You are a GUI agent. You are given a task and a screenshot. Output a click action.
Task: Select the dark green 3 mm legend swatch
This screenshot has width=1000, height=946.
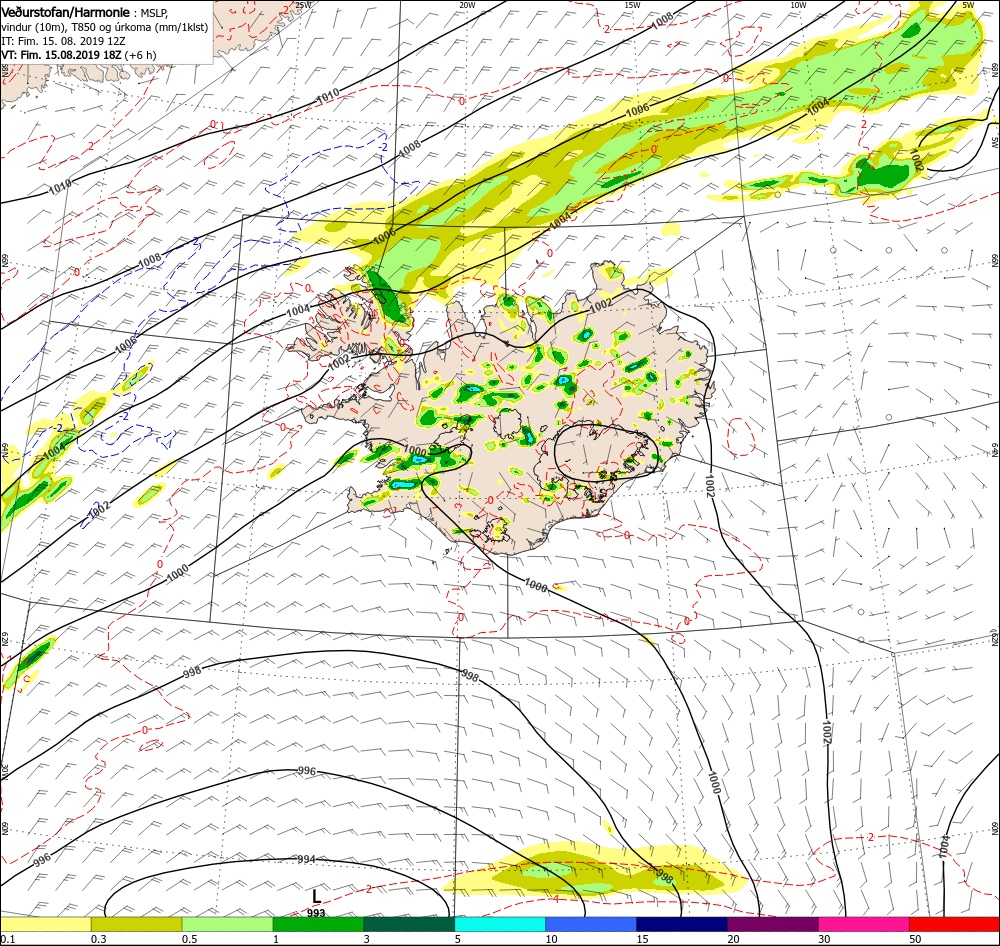click(x=409, y=924)
